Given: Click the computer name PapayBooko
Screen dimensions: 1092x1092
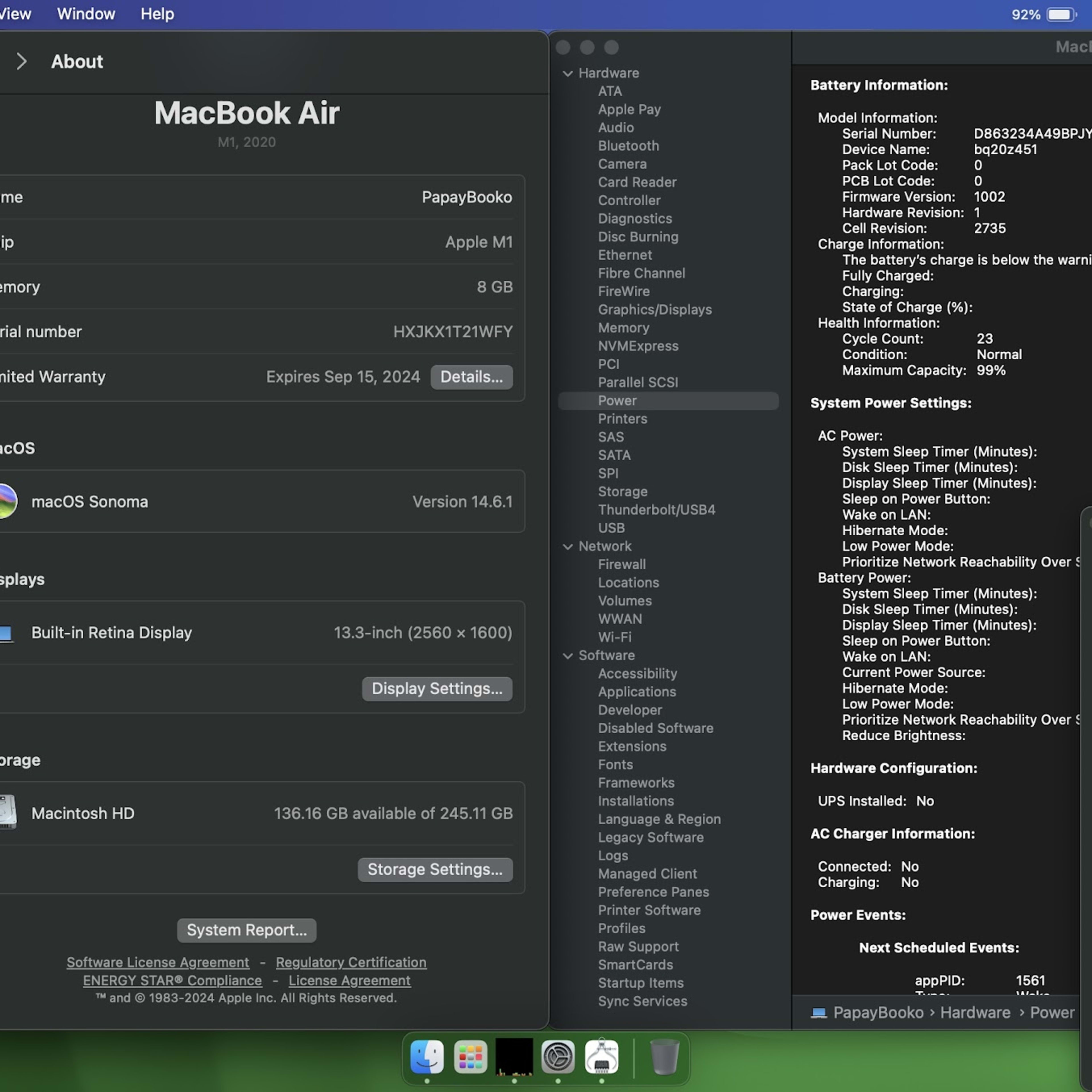Looking at the screenshot, I should click(x=467, y=197).
